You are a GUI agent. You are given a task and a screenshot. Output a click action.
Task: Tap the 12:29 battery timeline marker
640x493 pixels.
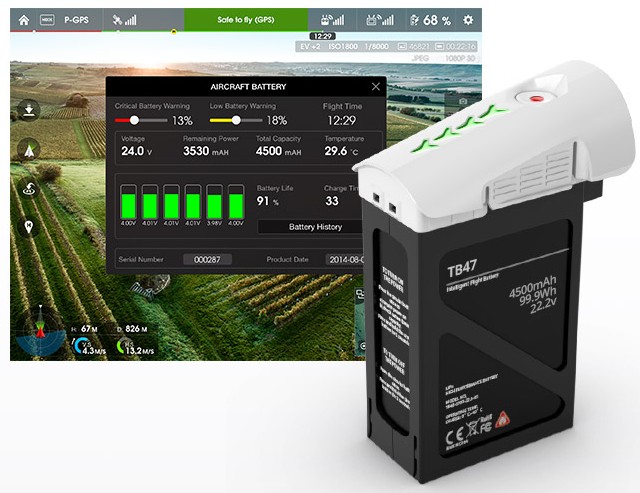322,36
